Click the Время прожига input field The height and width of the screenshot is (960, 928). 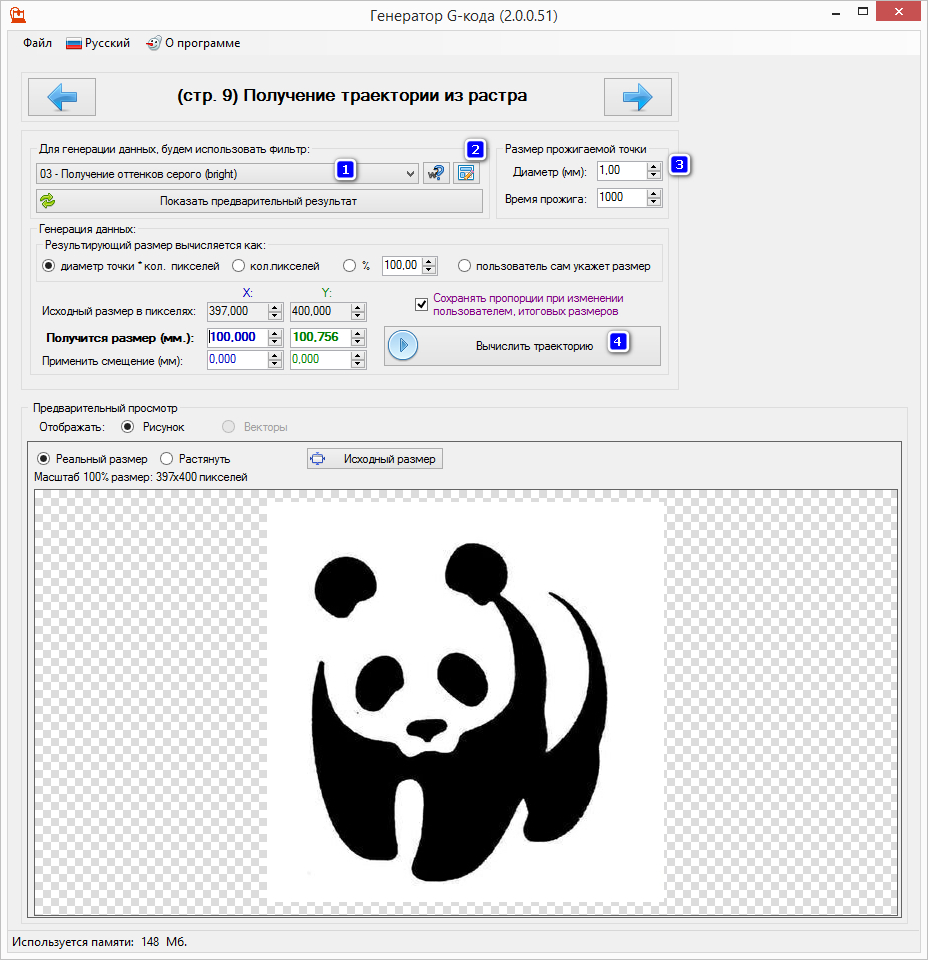click(621, 198)
